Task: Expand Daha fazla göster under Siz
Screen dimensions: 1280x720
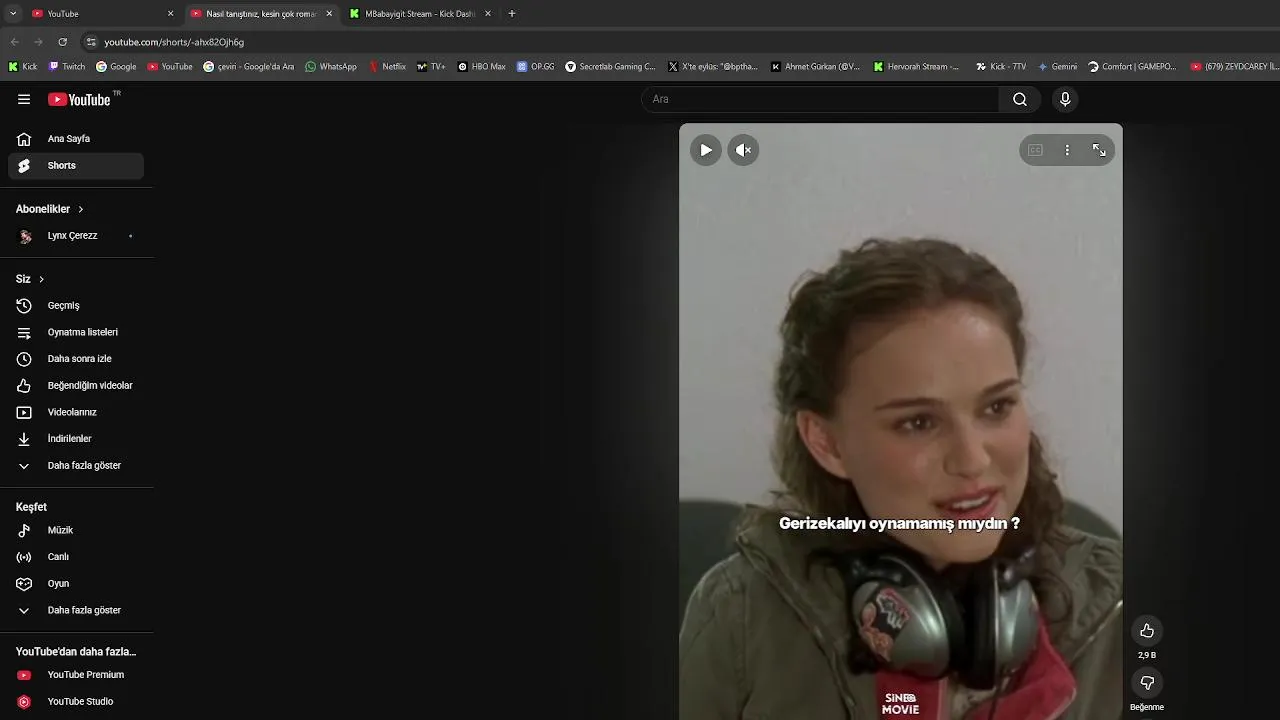Action: coord(76,466)
